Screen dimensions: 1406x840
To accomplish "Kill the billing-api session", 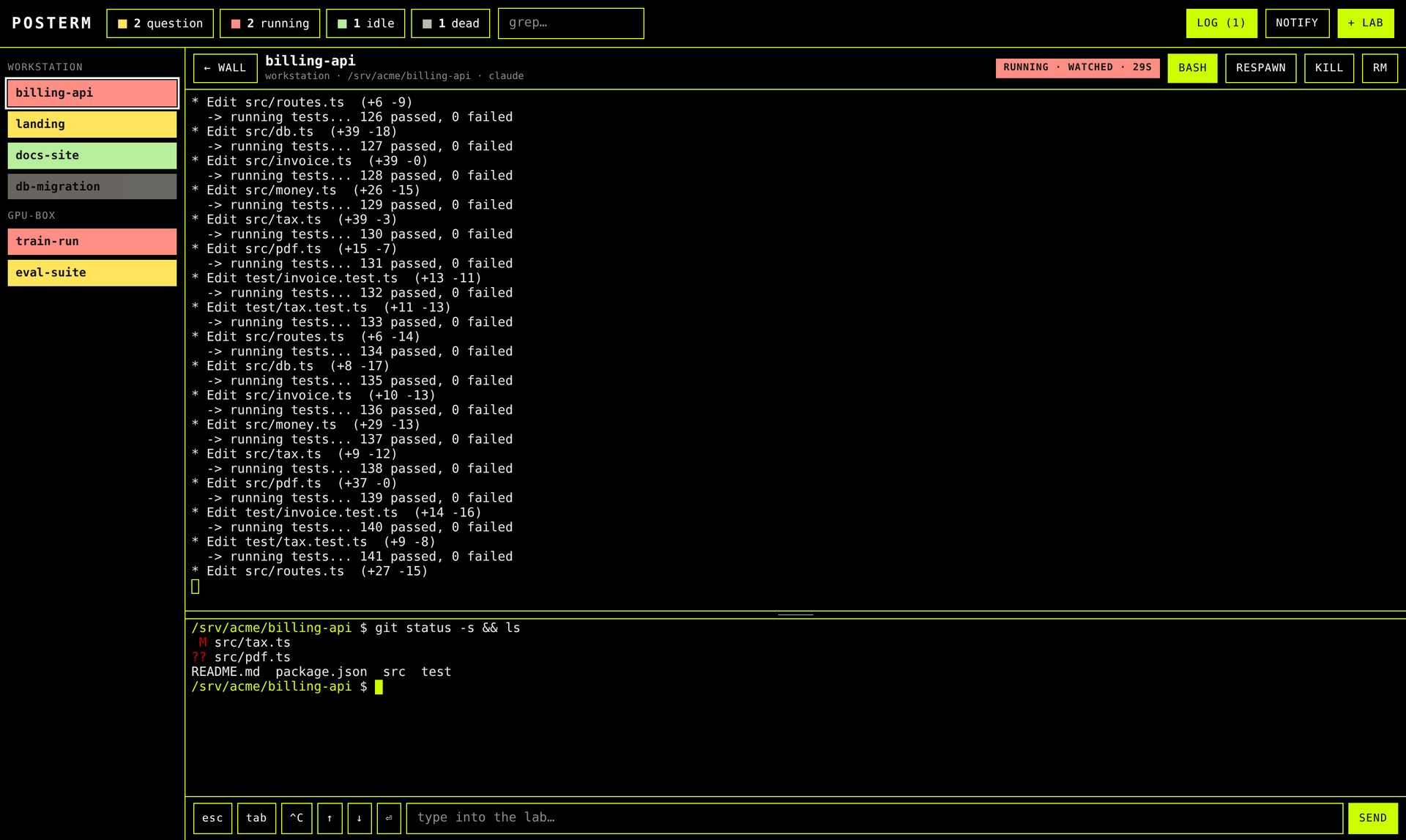I will point(1329,68).
